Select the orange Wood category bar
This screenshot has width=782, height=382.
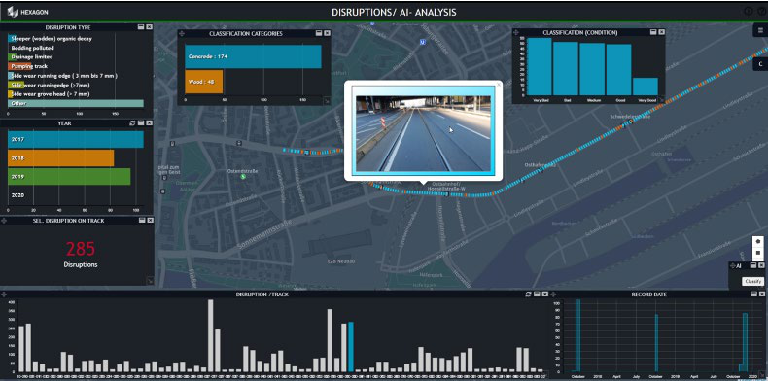coord(204,82)
